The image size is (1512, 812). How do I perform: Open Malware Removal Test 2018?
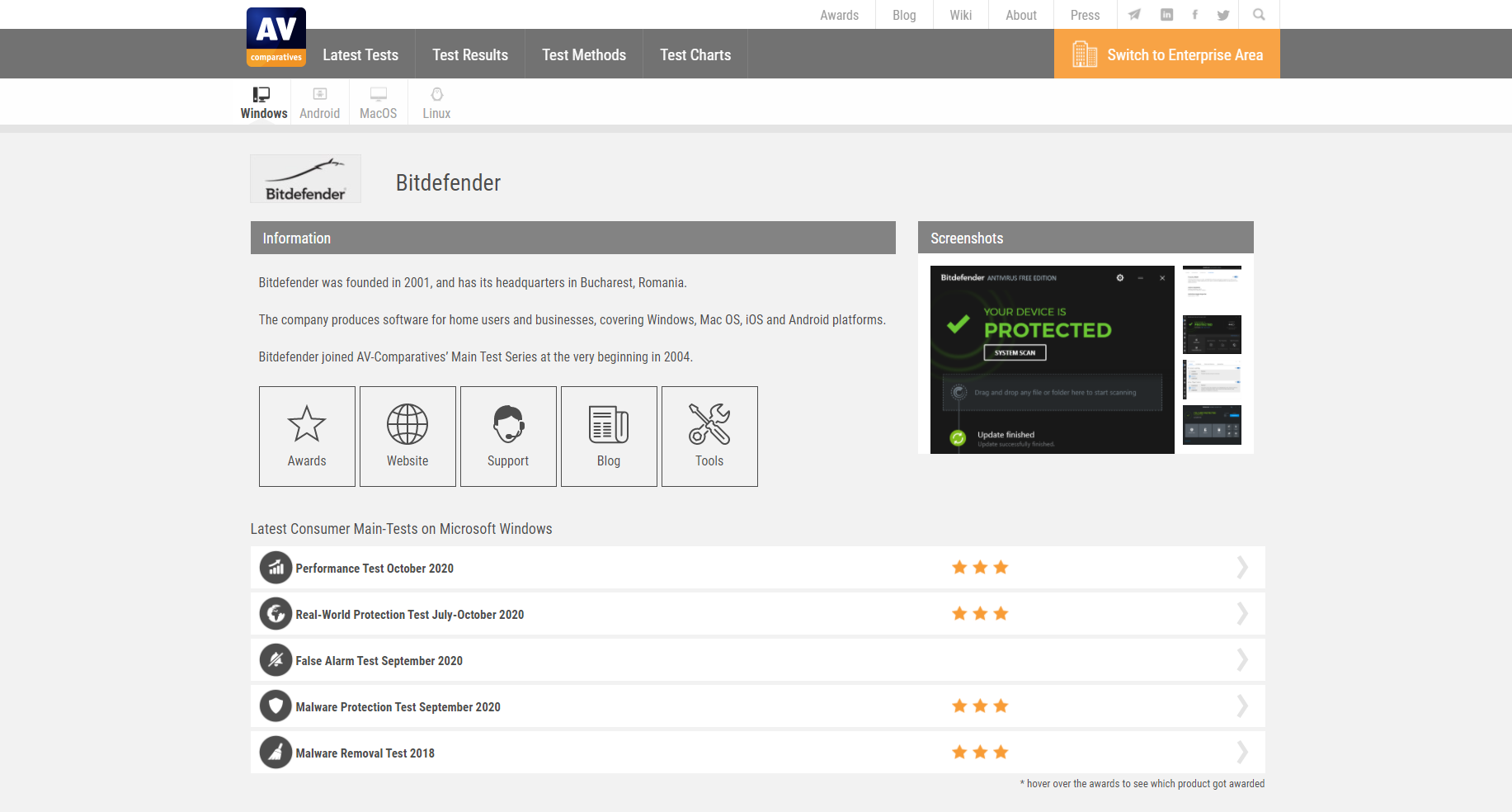coord(365,753)
